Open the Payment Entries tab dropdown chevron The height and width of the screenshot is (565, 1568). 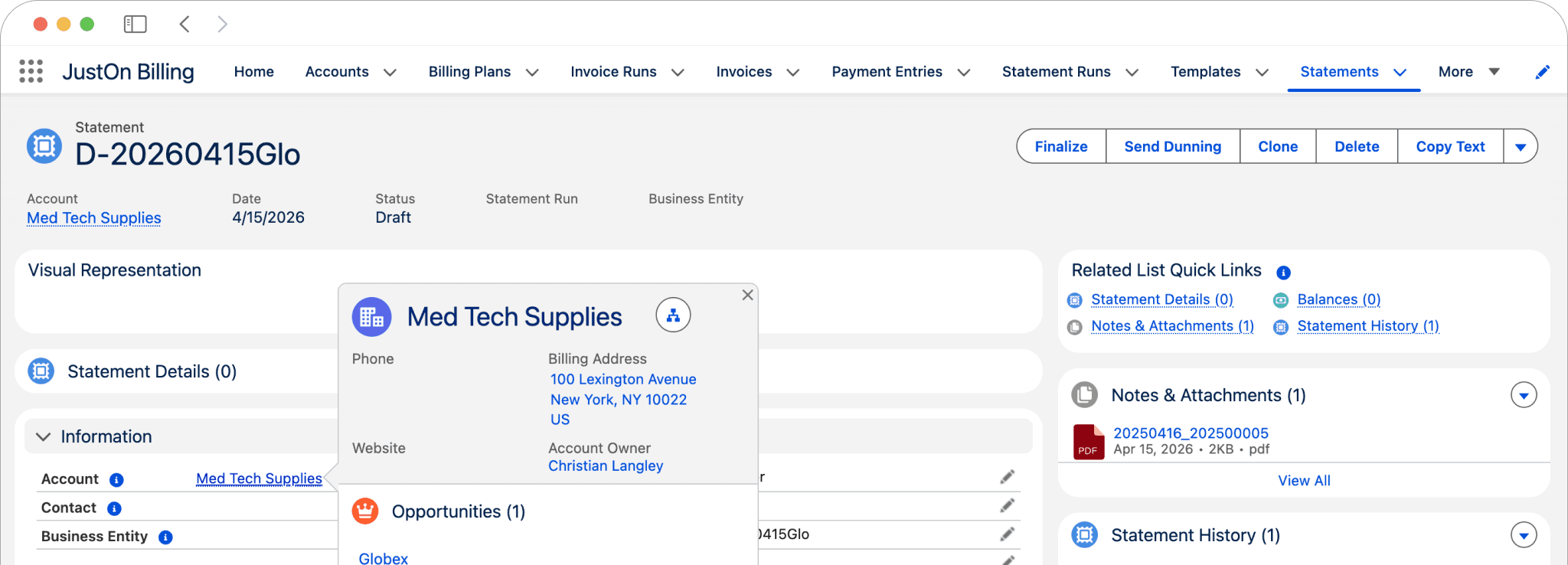[964, 72]
